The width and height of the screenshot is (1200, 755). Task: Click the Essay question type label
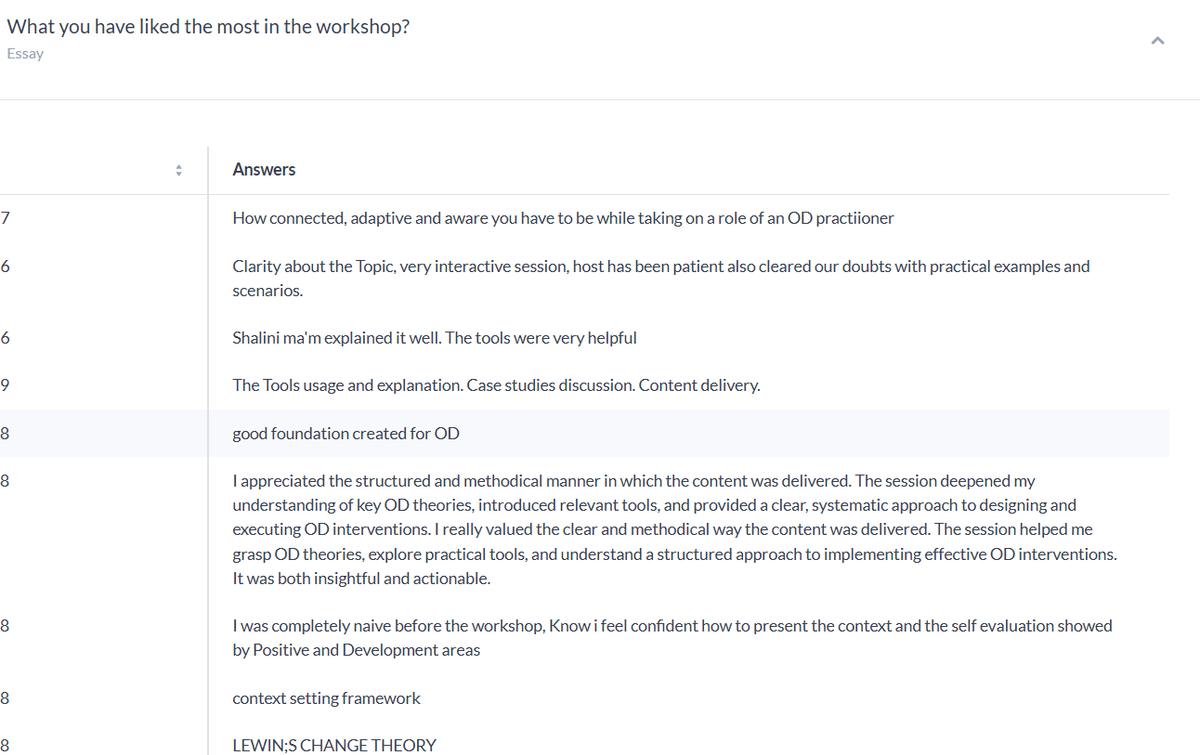pyautogui.click(x=25, y=54)
